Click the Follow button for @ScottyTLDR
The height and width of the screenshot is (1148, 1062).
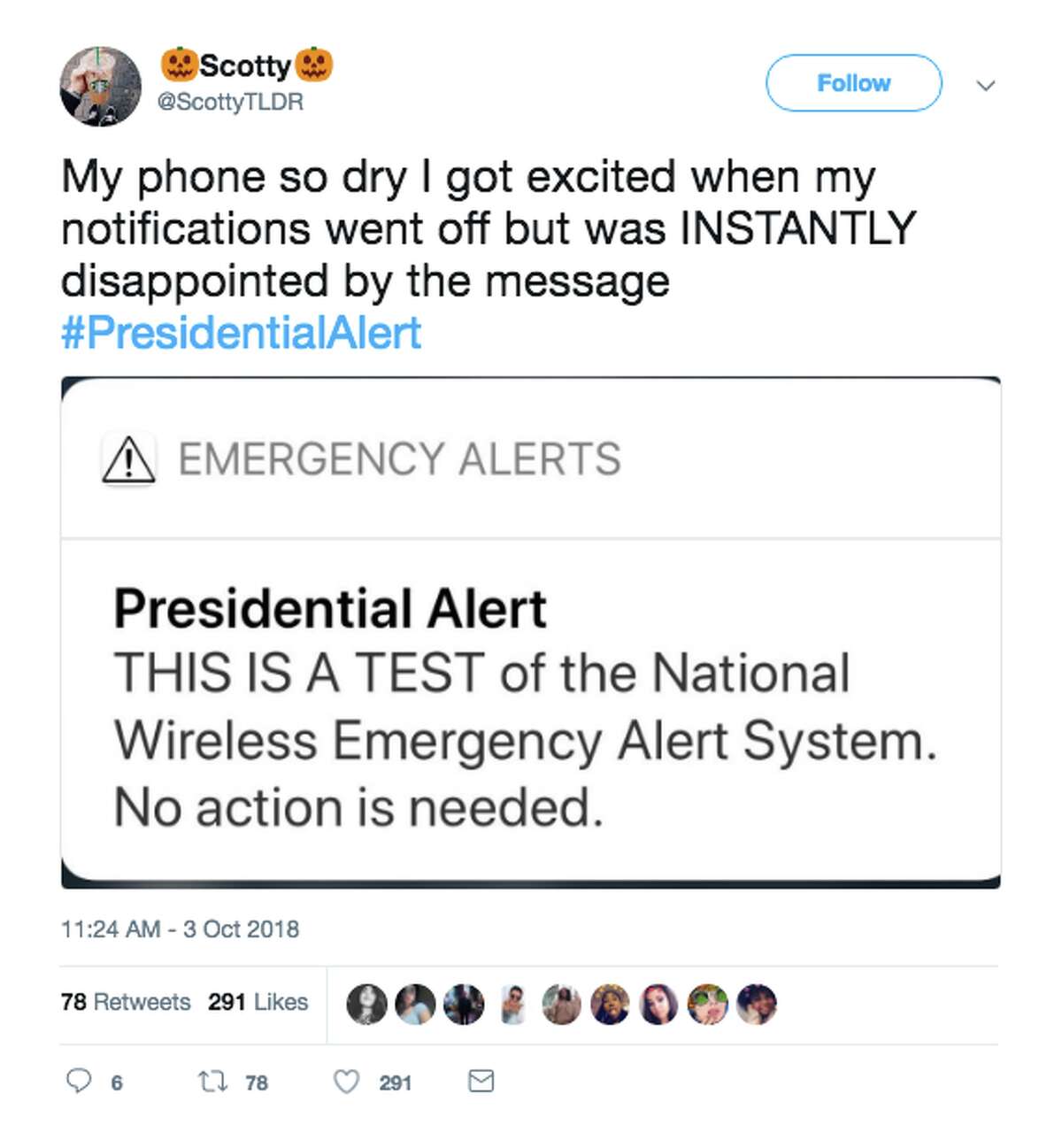[852, 83]
